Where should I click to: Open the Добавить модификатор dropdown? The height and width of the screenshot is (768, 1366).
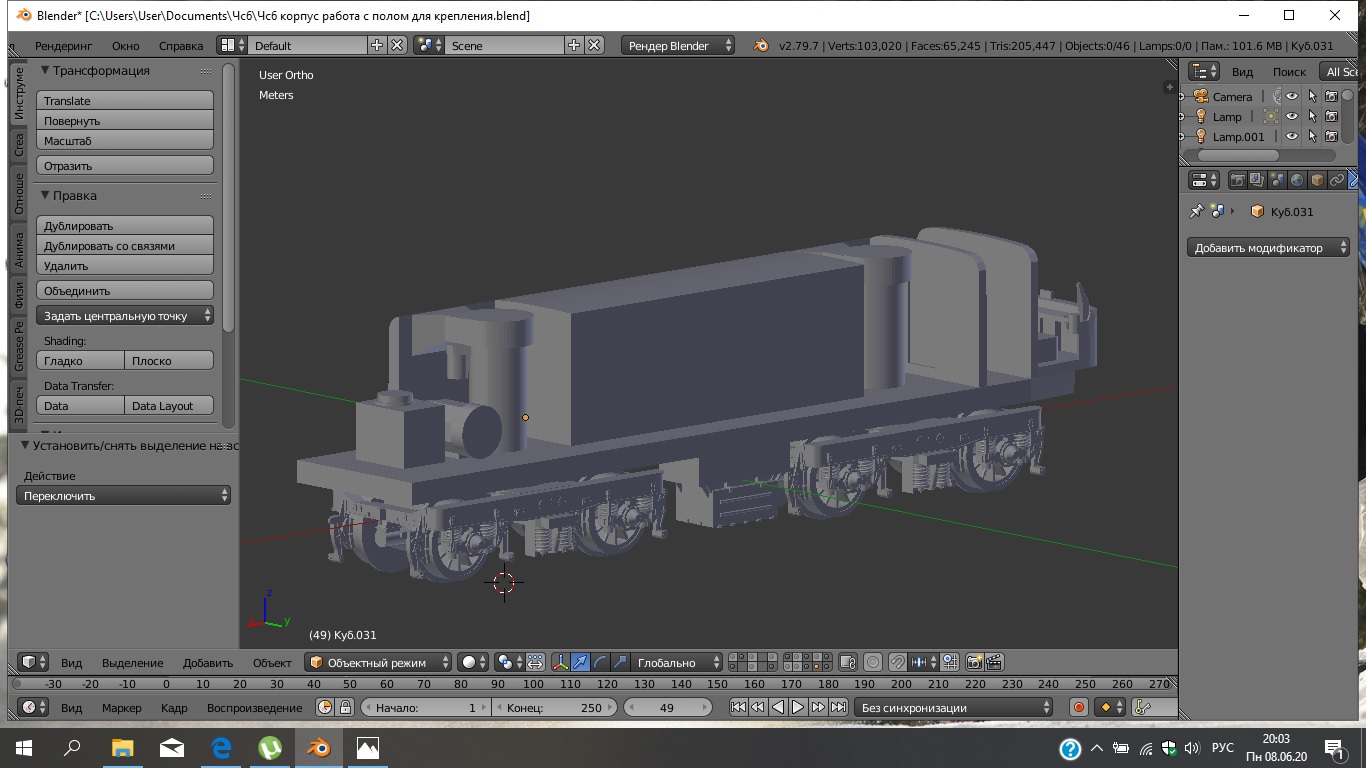click(1268, 248)
